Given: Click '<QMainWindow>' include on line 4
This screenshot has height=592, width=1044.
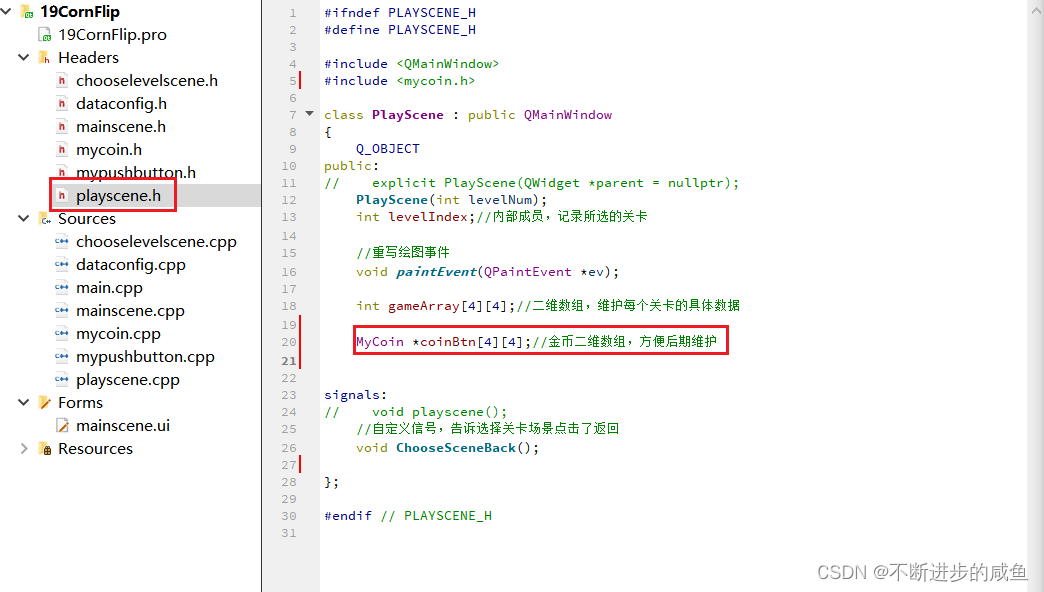Looking at the screenshot, I should 447,64.
